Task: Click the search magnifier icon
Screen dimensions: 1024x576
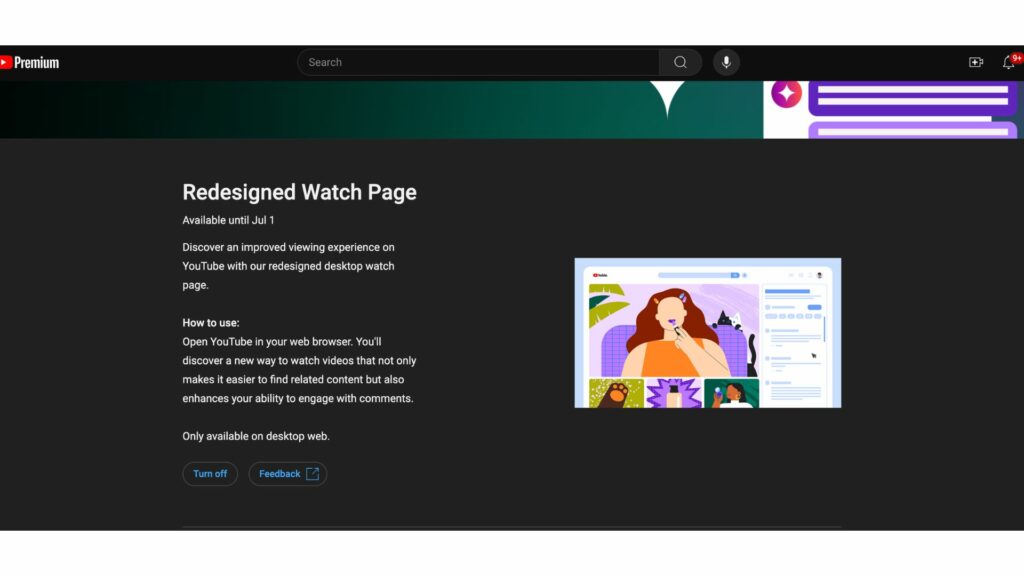Action: 680,62
